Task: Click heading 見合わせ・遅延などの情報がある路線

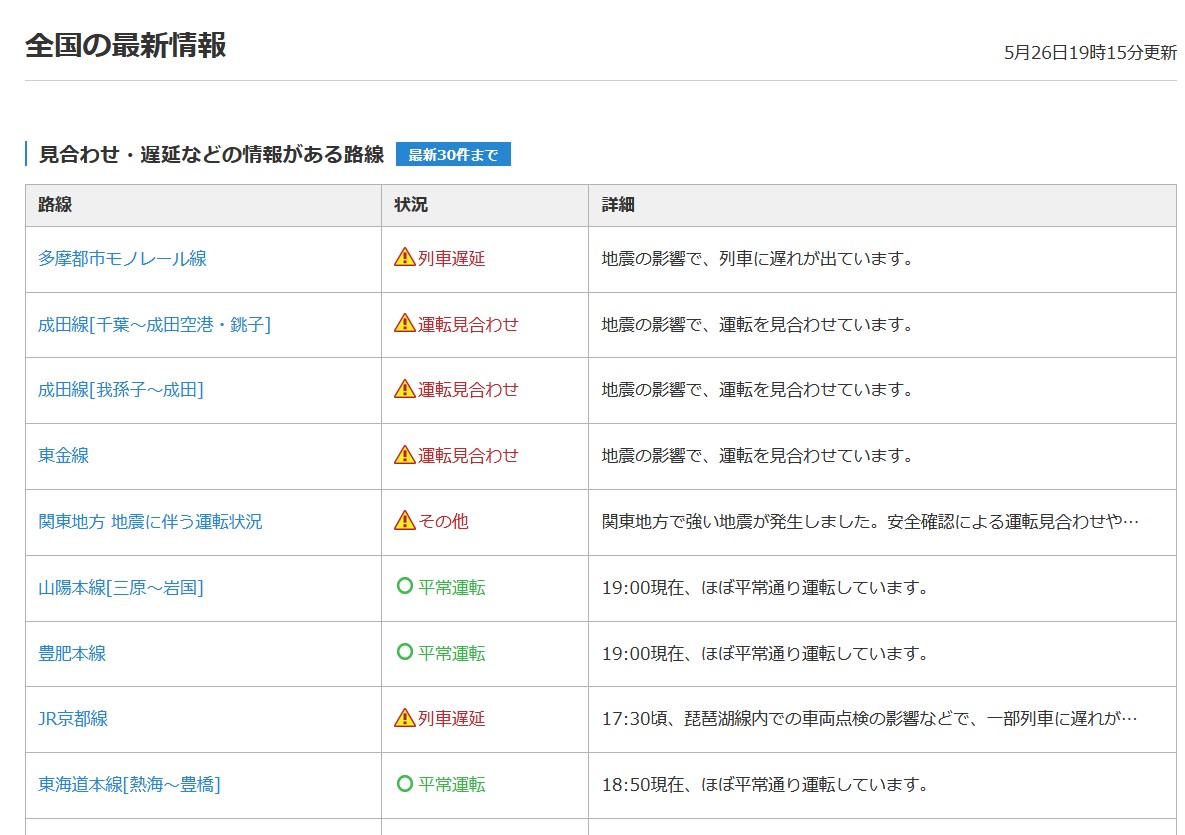Action: [x=212, y=154]
